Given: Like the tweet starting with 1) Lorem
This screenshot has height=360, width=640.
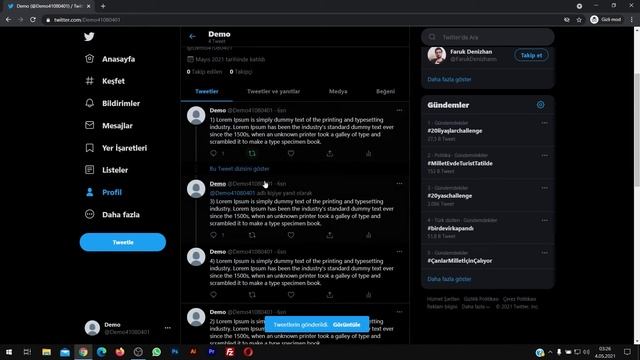Looking at the screenshot, I should [x=291, y=153].
